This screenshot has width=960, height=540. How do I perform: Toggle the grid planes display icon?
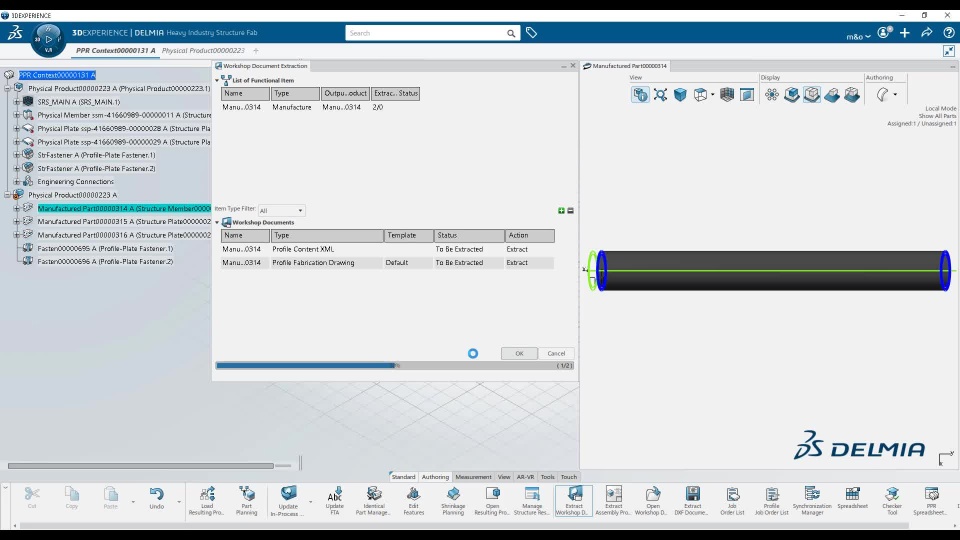(x=727, y=94)
